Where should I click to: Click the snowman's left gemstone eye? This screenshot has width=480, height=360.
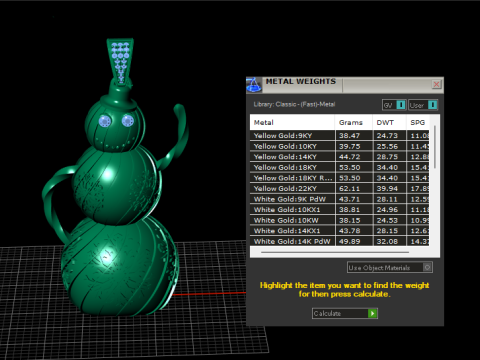(105, 121)
